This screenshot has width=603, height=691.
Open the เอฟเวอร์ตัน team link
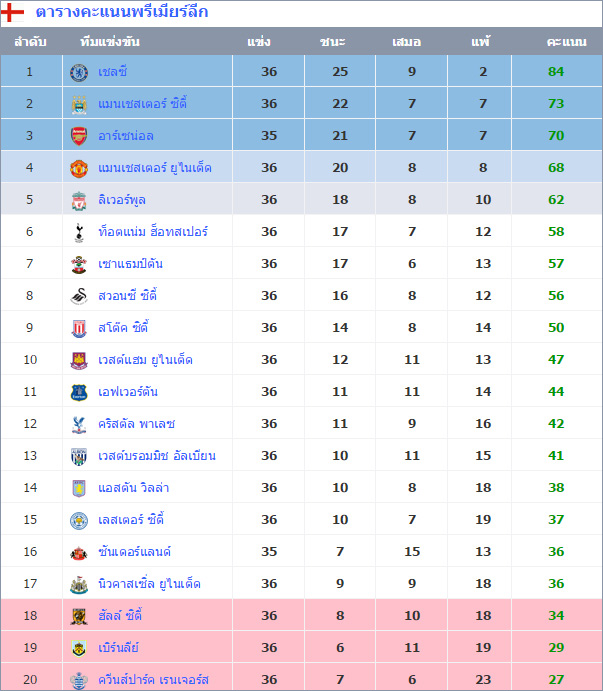tap(128, 392)
